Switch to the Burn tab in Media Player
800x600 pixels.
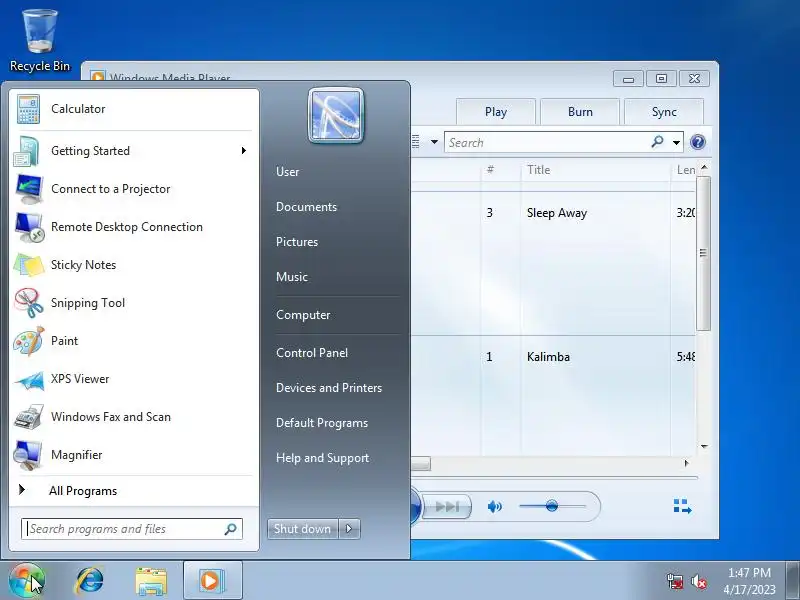click(580, 112)
